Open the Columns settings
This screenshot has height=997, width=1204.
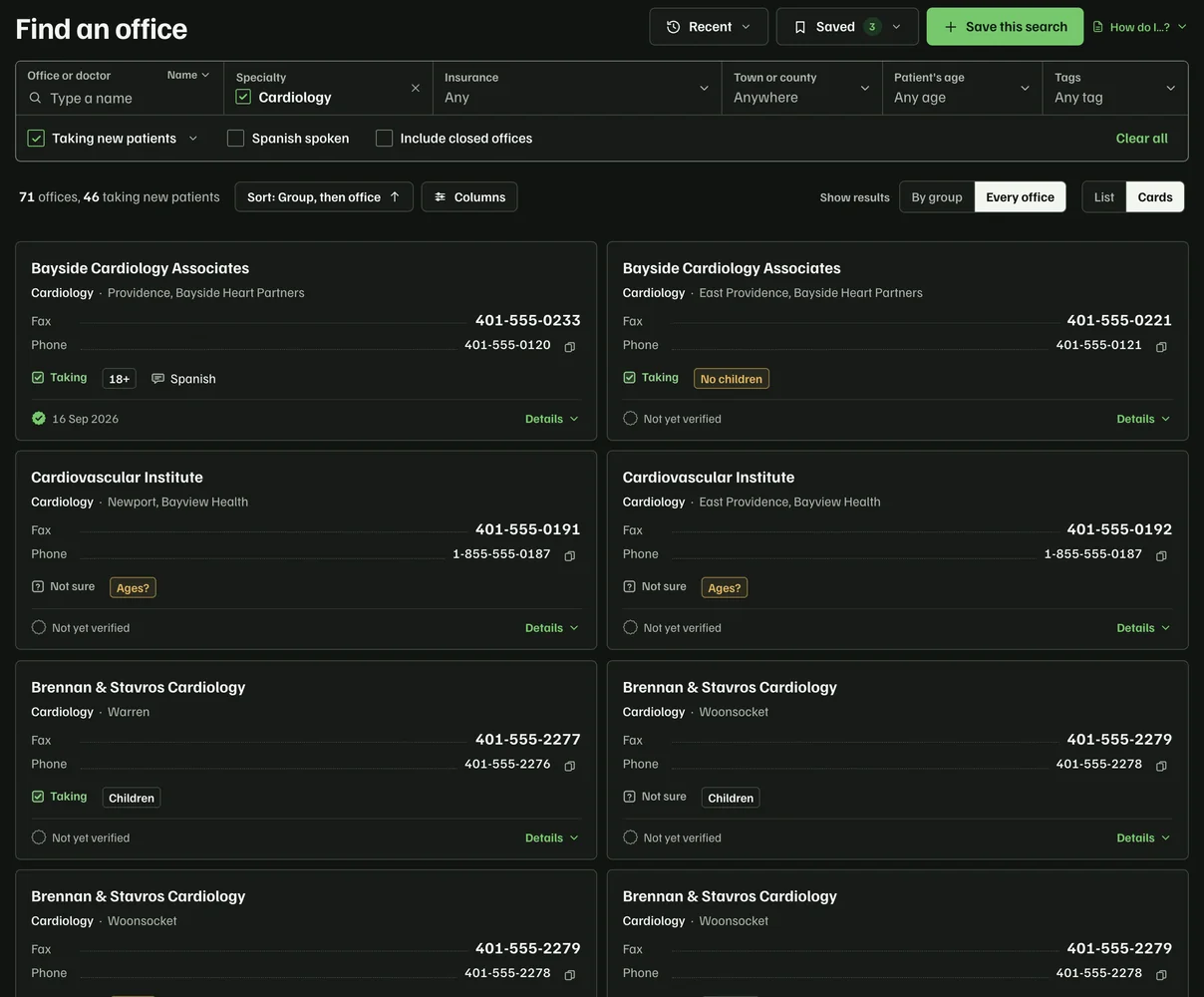(x=469, y=197)
